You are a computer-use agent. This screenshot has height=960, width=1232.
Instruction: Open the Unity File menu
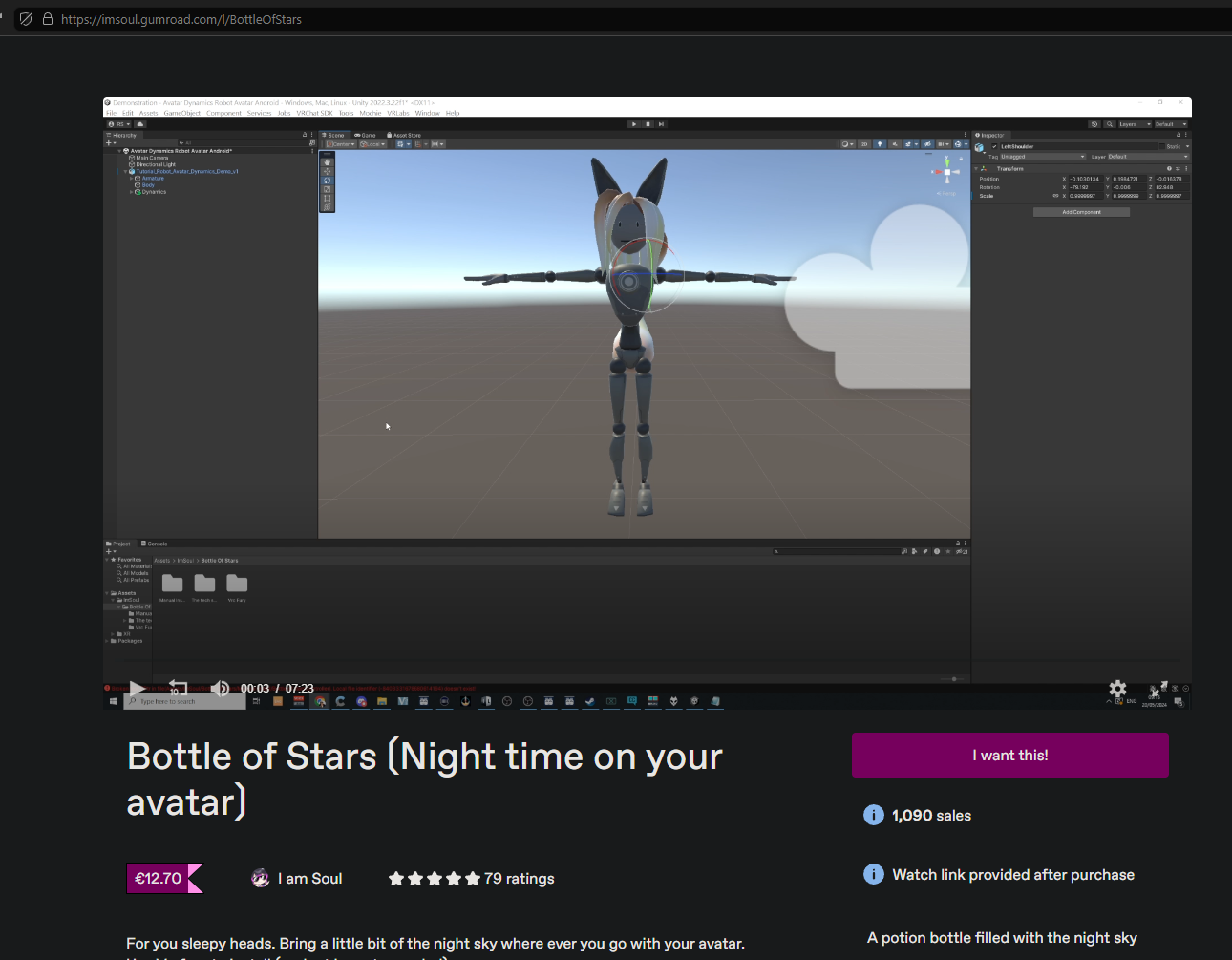(x=111, y=113)
